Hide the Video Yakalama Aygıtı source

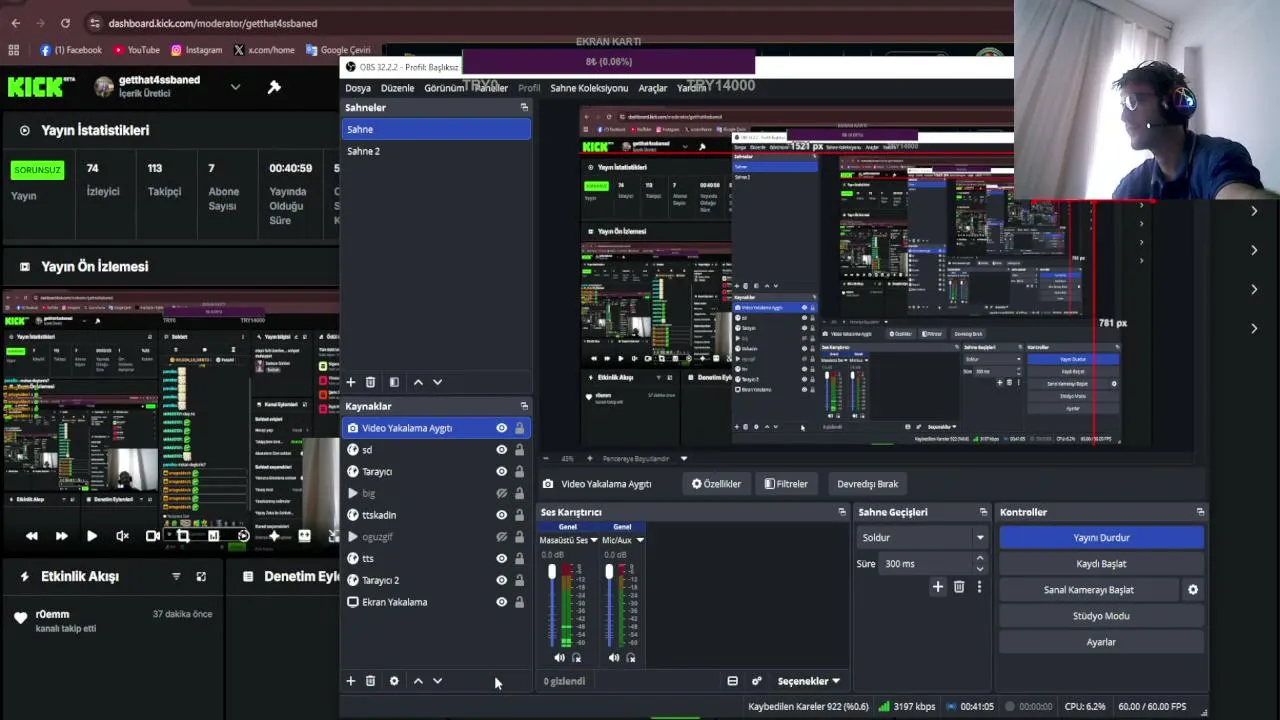click(x=501, y=428)
